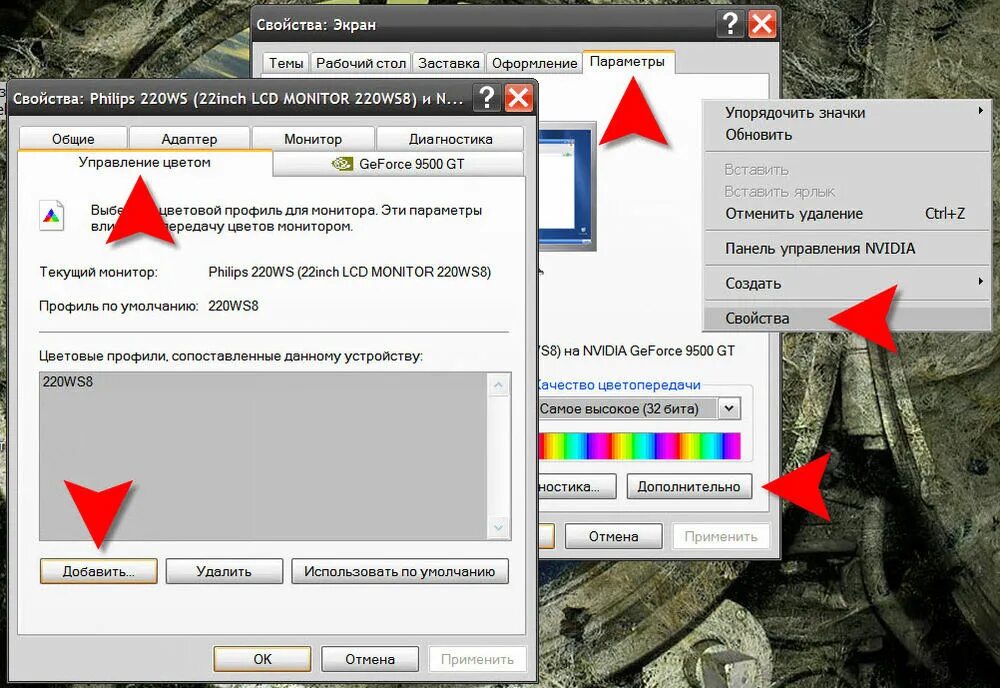Open the color quality dropdown arrow
1000x688 pixels.
click(x=729, y=408)
